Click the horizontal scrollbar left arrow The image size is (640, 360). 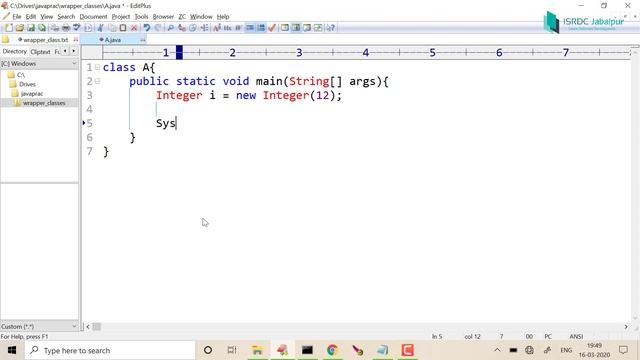tap(88, 327)
